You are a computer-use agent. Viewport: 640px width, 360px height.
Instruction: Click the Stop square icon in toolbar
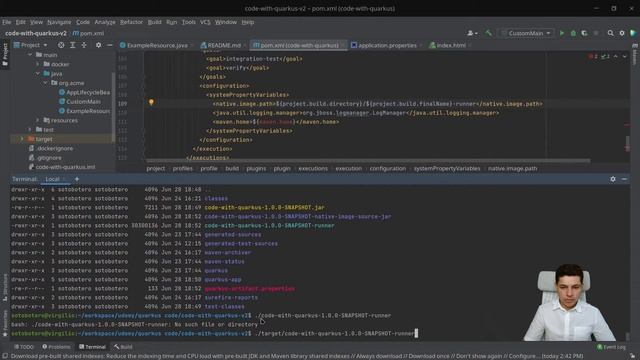tap(596, 33)
